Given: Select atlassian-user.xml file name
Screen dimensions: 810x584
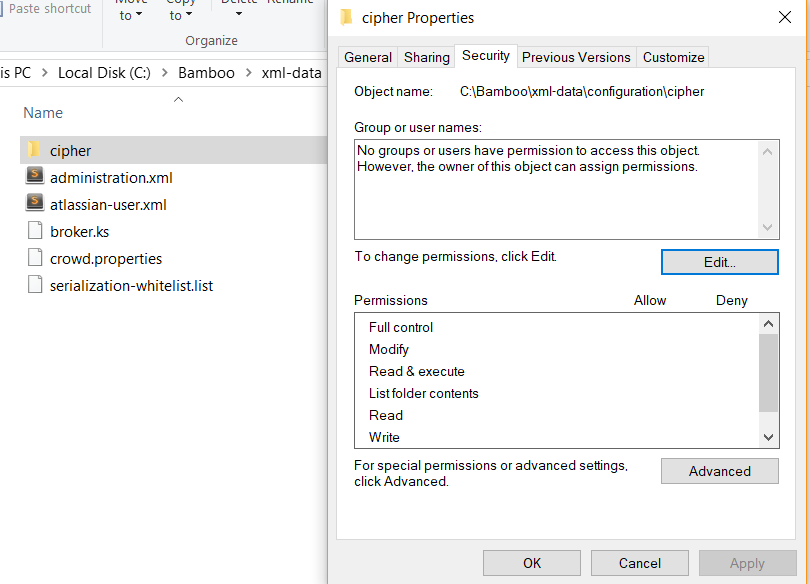Looking at the screenshot, I should pyautogui.click(x=108, y=204).
